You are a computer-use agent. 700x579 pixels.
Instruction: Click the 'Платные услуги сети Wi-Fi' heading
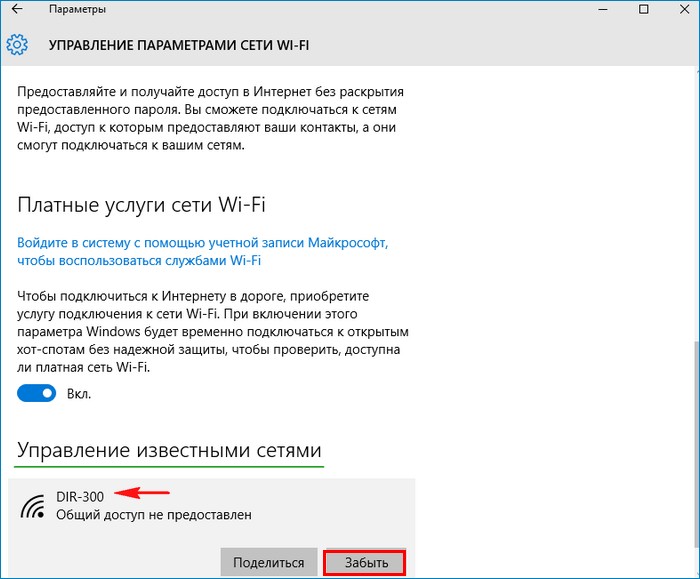(x=141, y=205)
